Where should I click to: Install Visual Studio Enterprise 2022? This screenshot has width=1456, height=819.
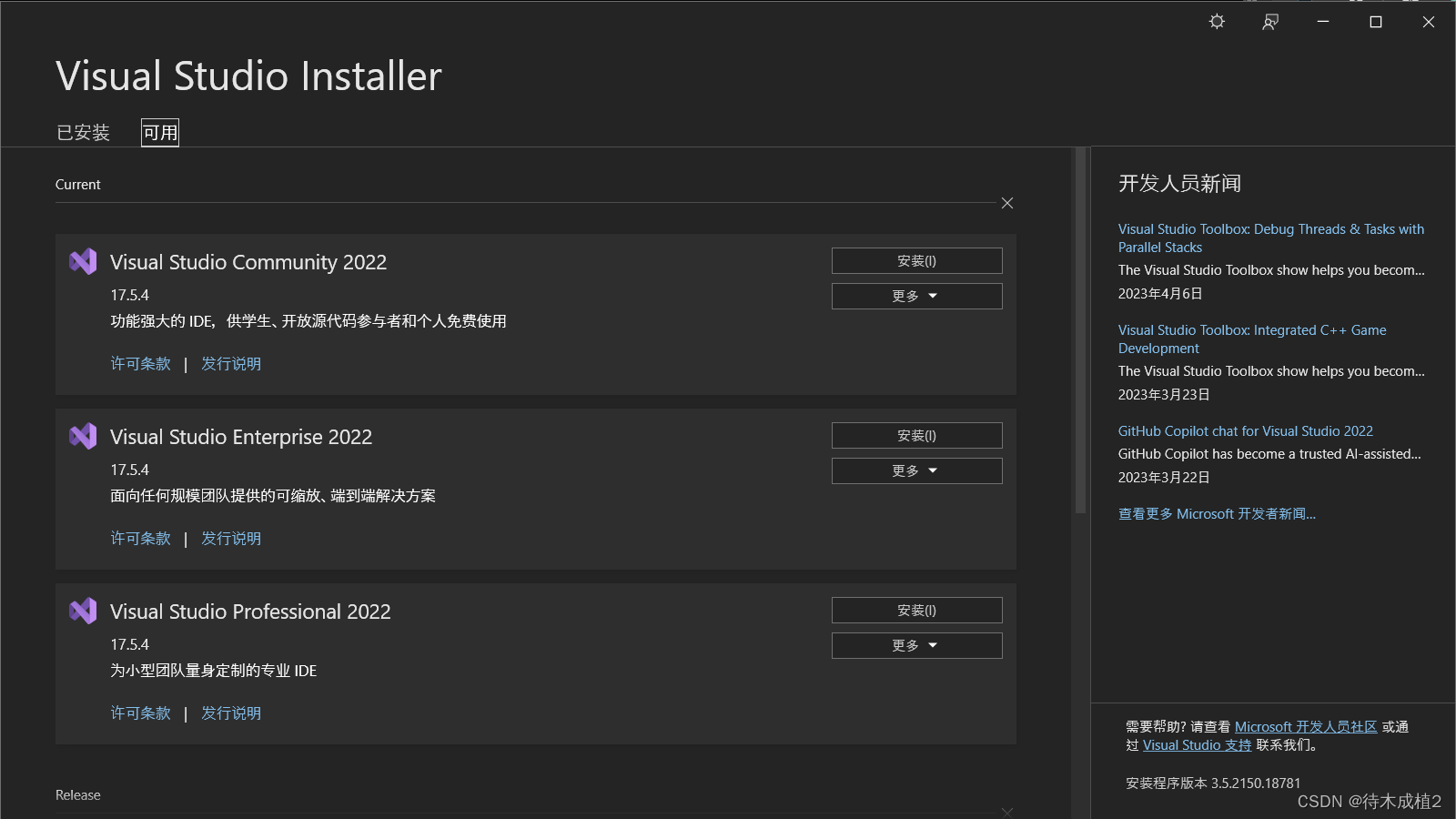tap(917, 436)
